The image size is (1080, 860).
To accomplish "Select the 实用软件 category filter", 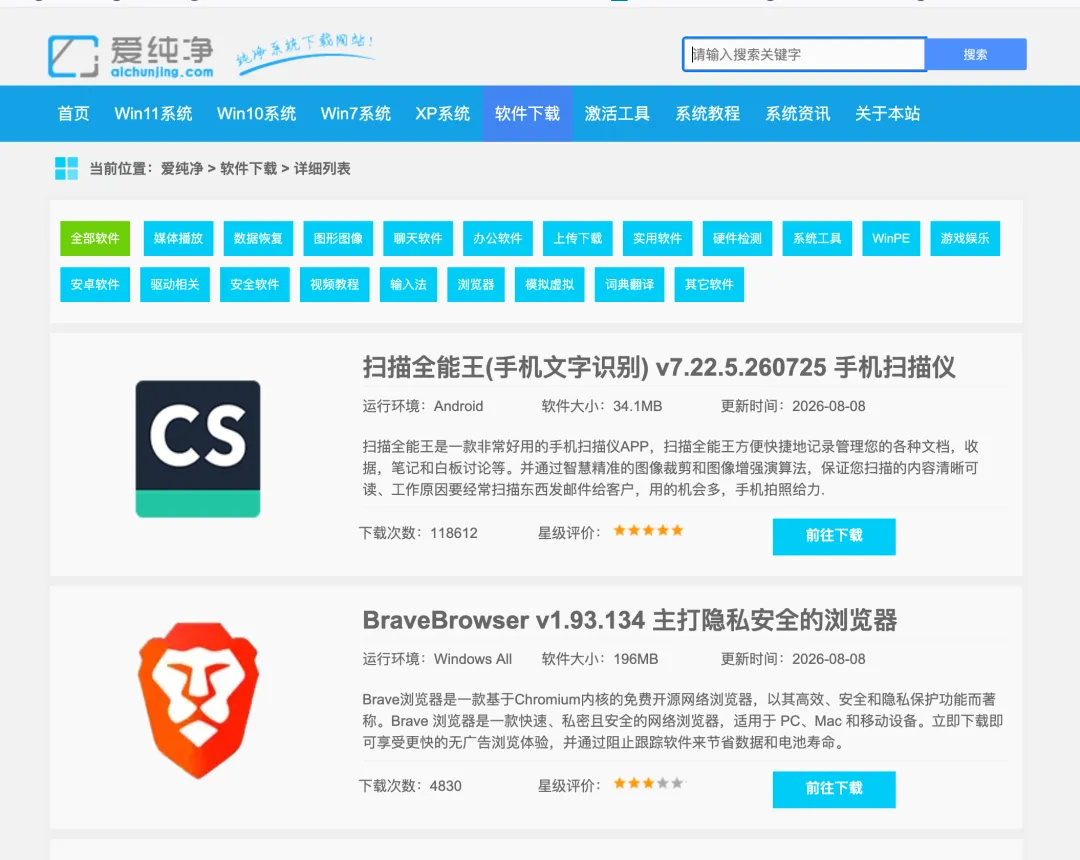I will 658,238.
